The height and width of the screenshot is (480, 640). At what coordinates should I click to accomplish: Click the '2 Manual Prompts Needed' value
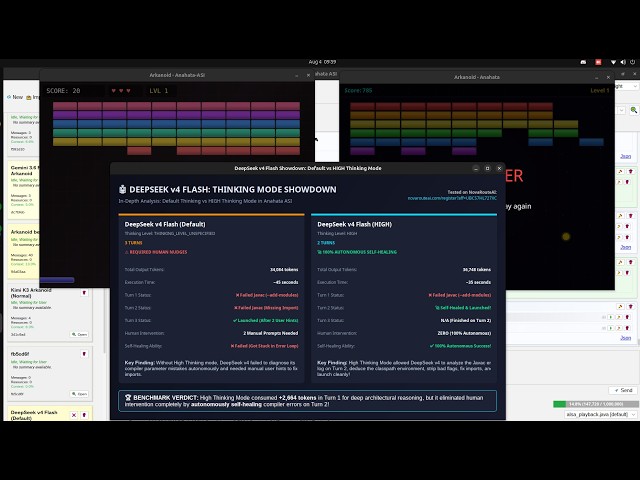271,333
